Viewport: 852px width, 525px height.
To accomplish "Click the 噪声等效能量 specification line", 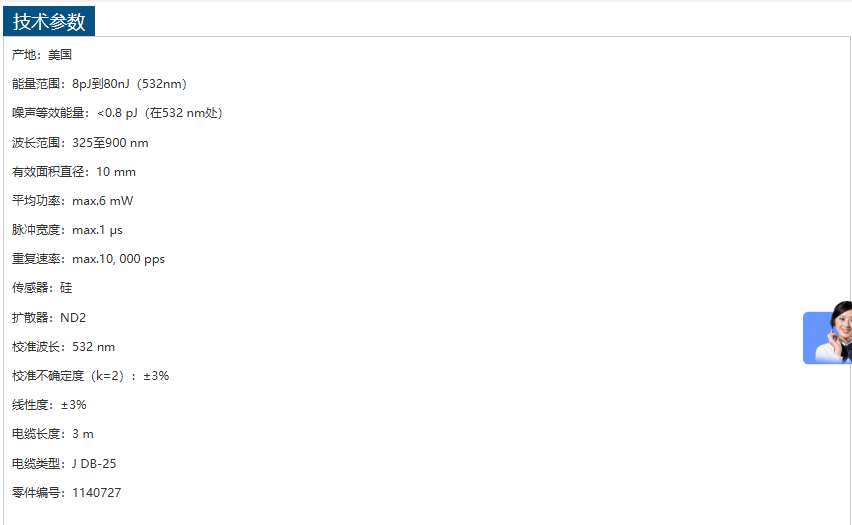I will pyautogui.click(x=117, y=113).
